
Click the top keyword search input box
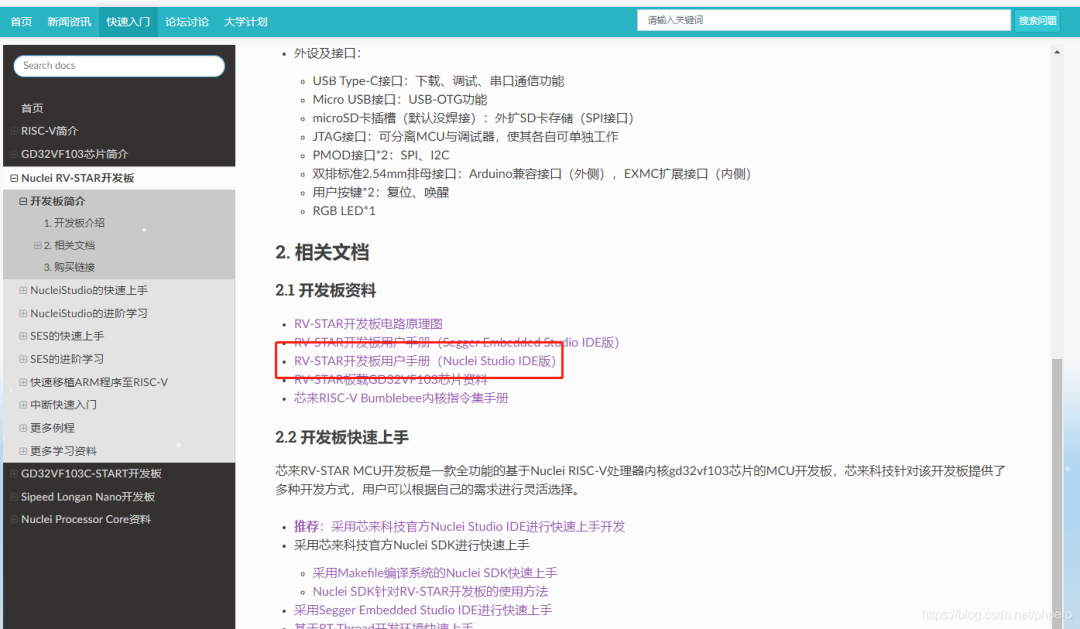[x=824, y=20]
